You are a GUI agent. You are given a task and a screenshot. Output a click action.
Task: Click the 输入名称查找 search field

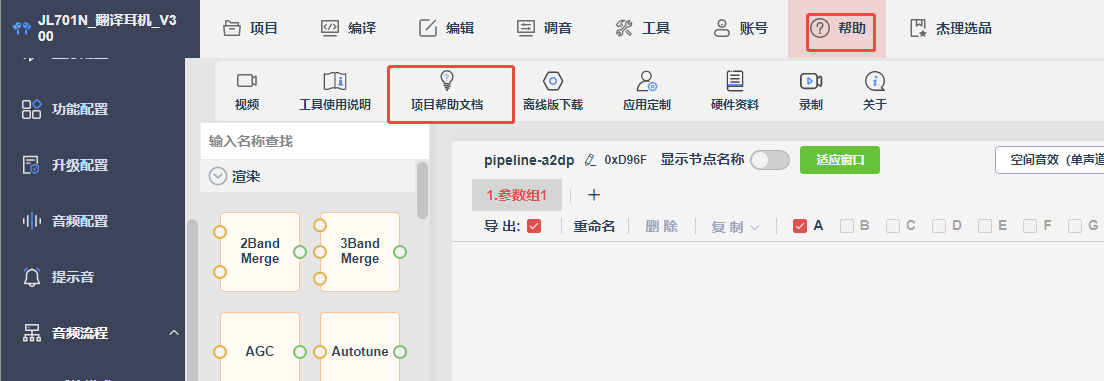[315, 142]
